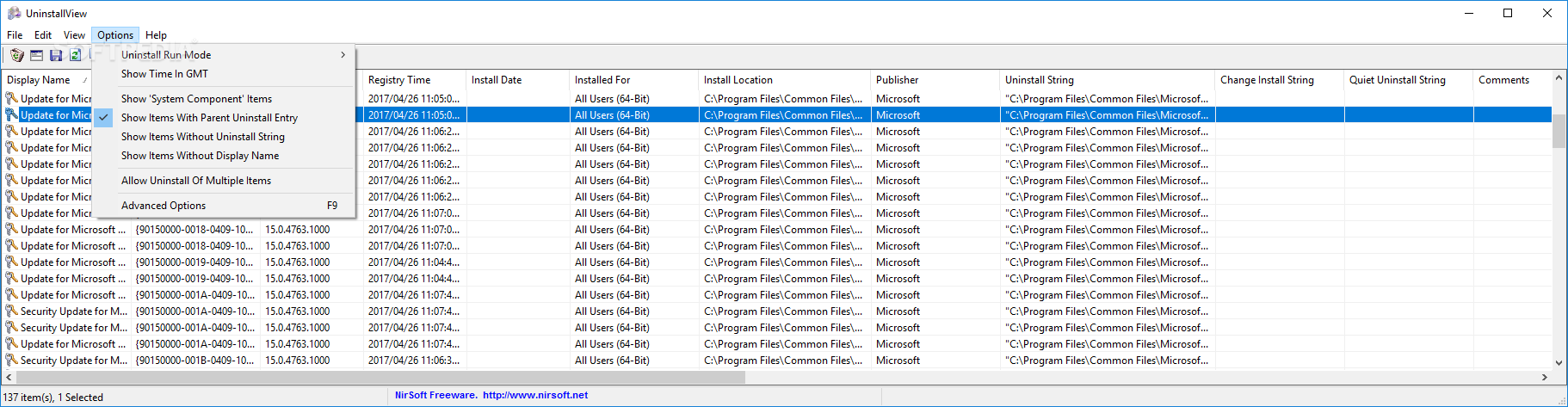The width and height of the screenshot is (1568, 407).
Task: Open the File menu
Action: [x=15, y=35]
